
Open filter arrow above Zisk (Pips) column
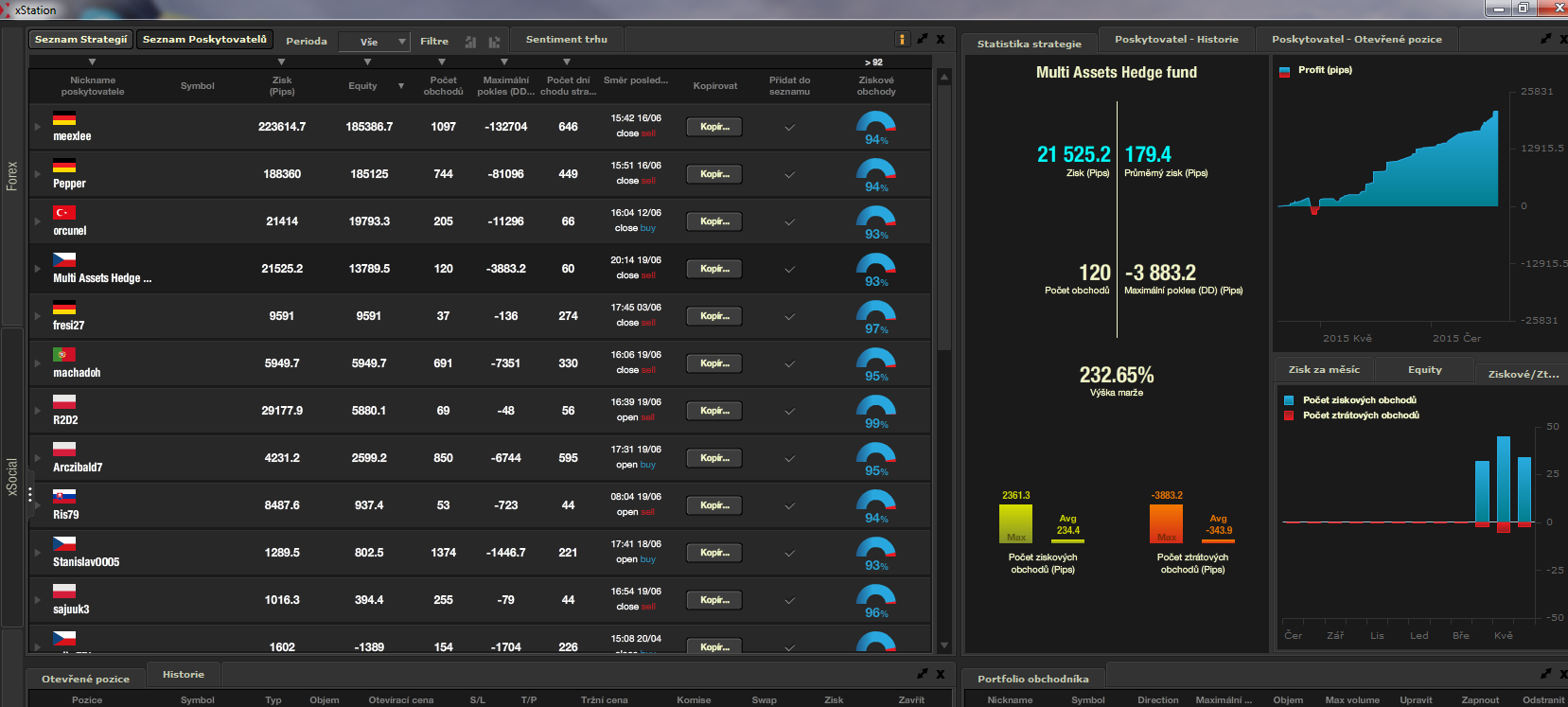(x=280, y=62)
